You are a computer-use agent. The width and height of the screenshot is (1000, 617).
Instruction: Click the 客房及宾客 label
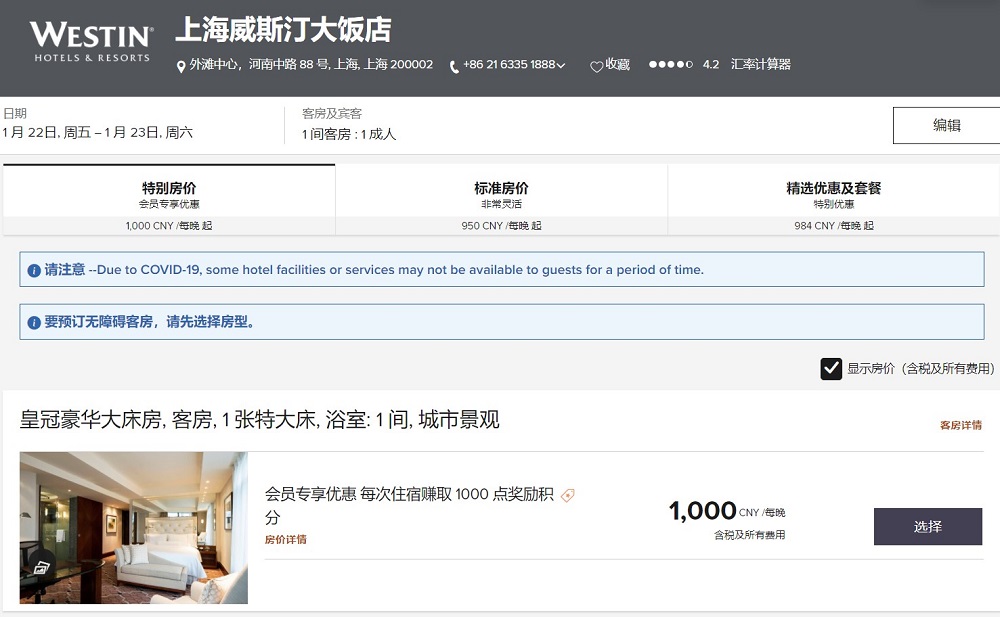click(x=332, y=114)
